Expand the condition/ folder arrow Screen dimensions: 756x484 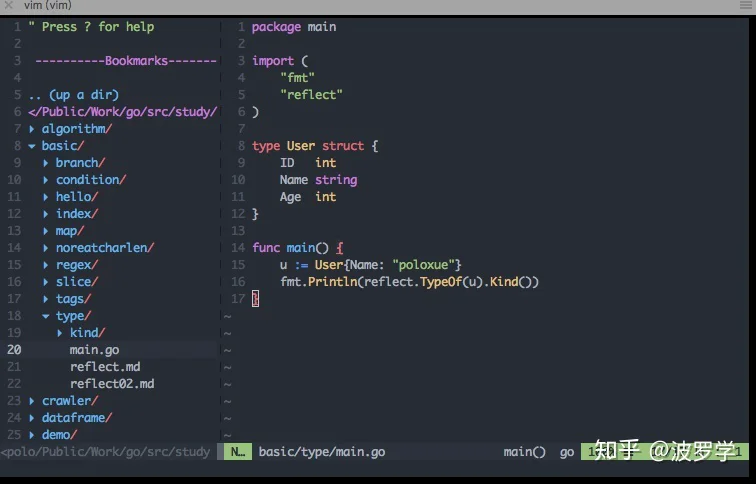tap(46, 180)
